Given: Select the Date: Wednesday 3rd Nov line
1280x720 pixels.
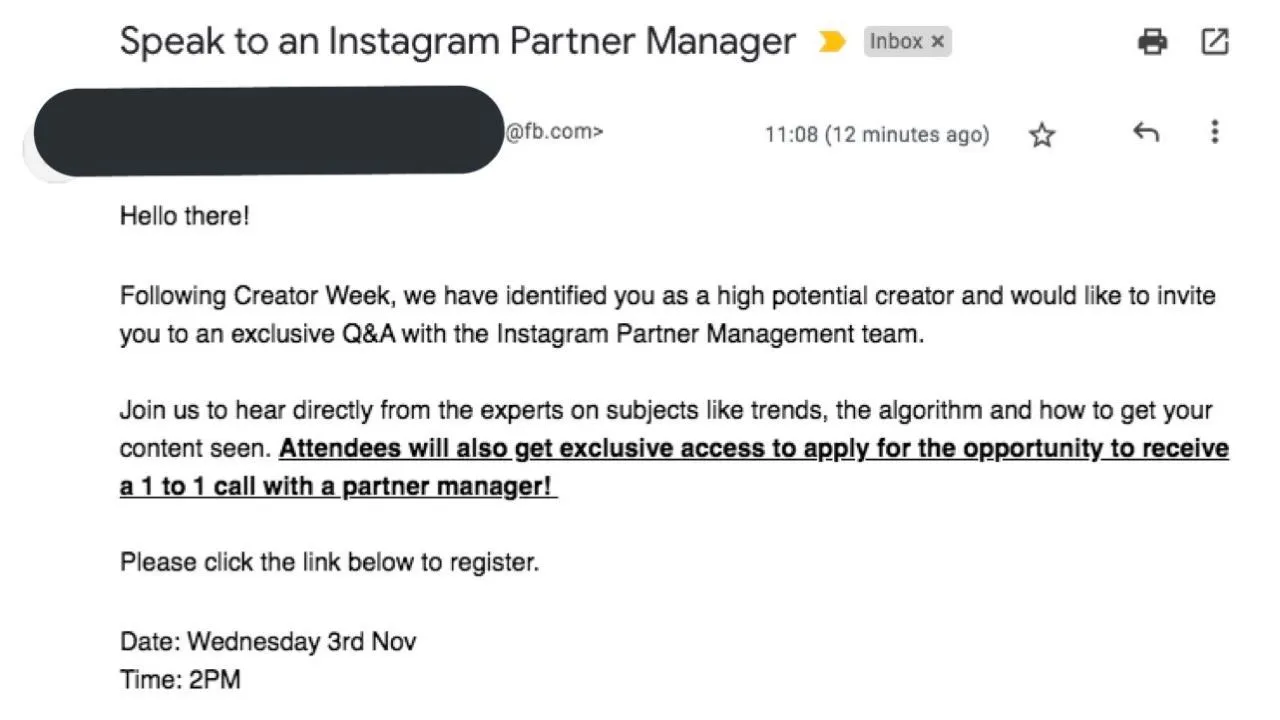Looking at the screenshot, I should (268, 641).
